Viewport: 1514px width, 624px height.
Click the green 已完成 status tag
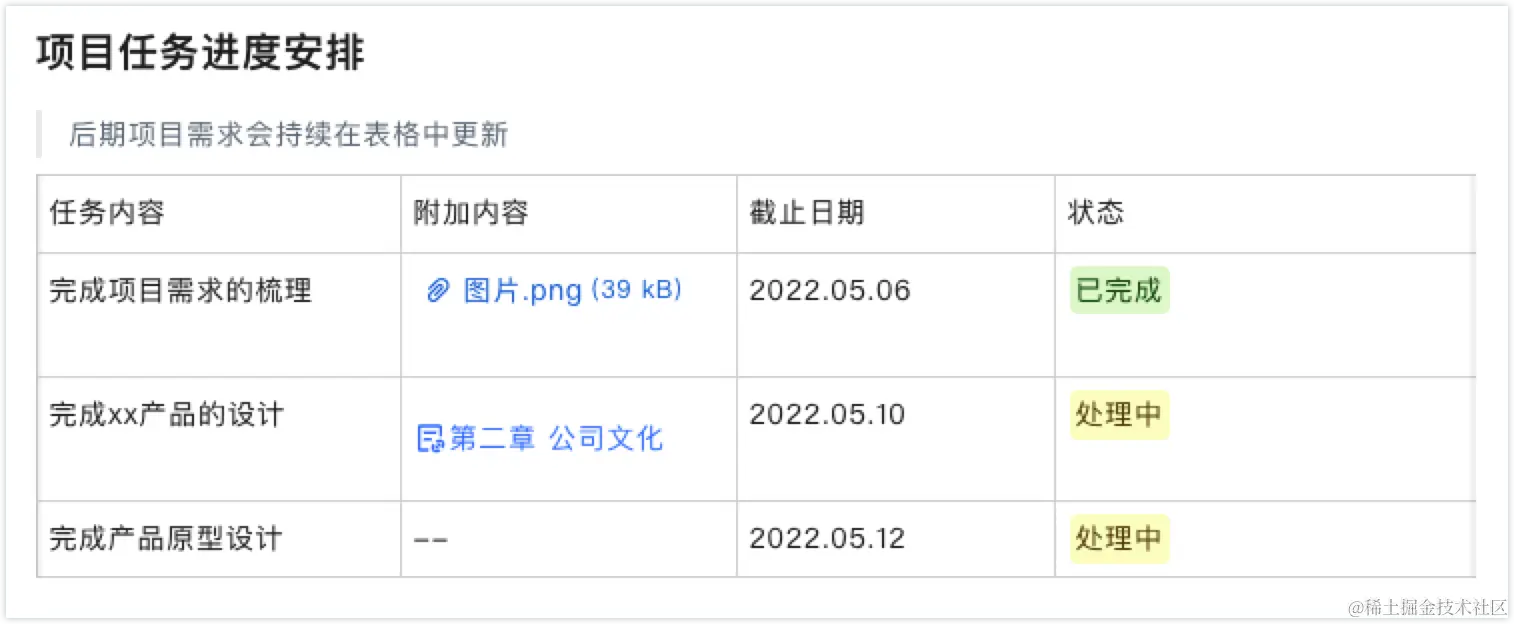pyautogui.click(x=1118, y=291)
